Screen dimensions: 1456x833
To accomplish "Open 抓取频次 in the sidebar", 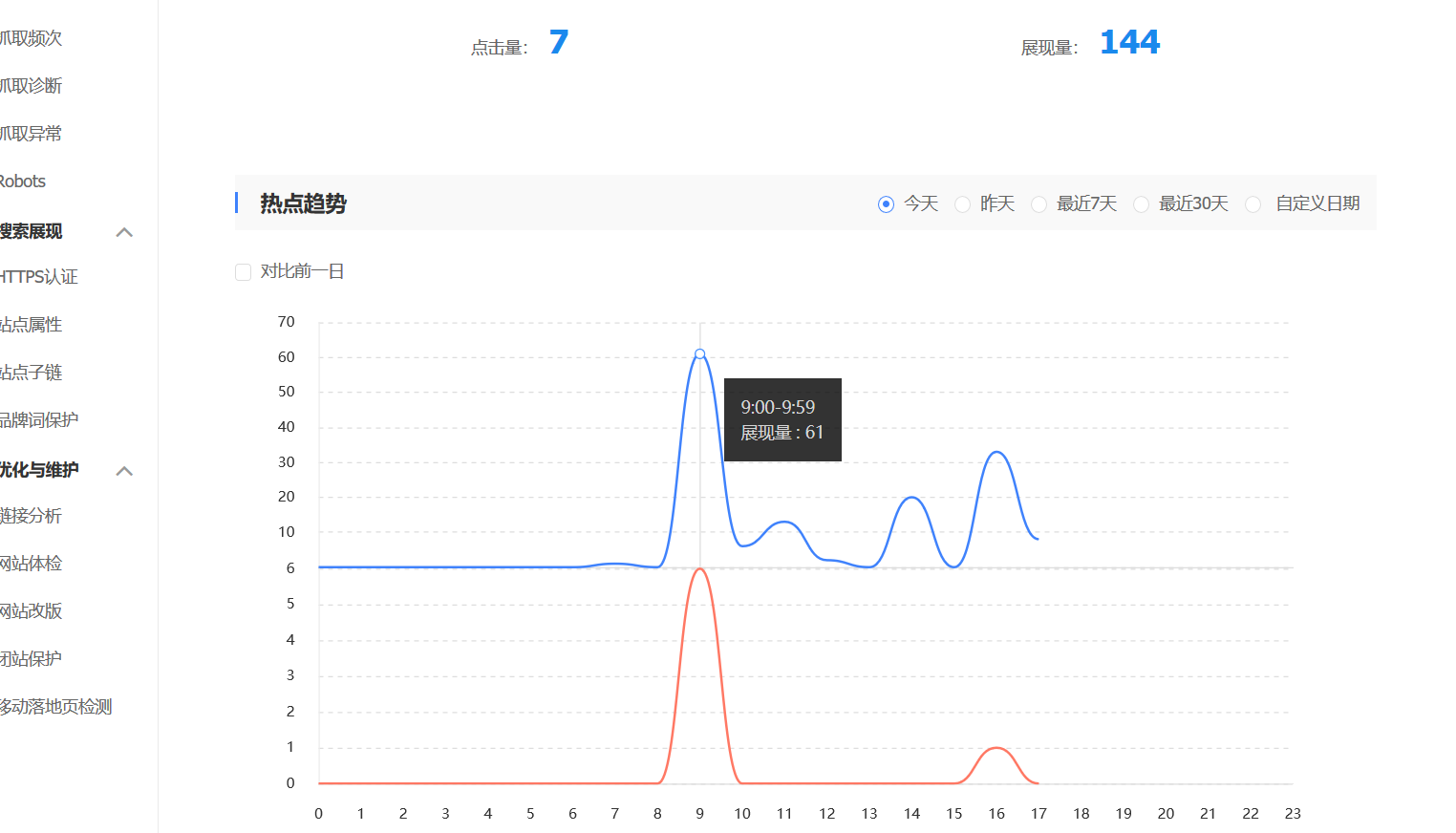I will click(x=31, y=38).
